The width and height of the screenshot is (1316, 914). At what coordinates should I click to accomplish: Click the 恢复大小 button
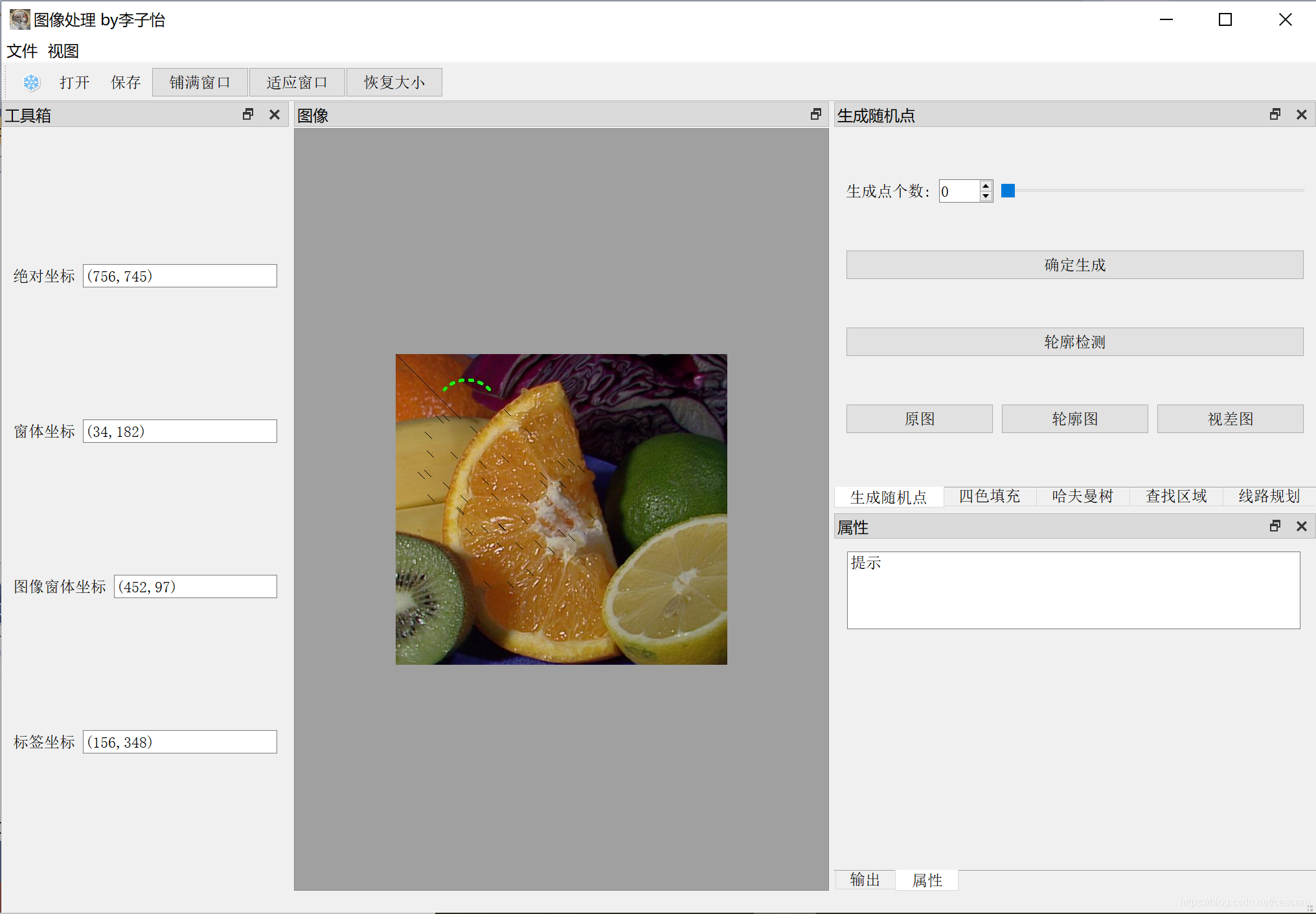(394, 82)
